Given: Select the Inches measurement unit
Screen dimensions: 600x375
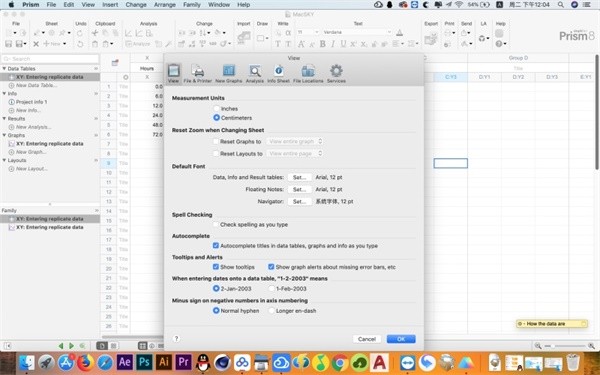Looking at the screenshot, I should coord(216,109).
